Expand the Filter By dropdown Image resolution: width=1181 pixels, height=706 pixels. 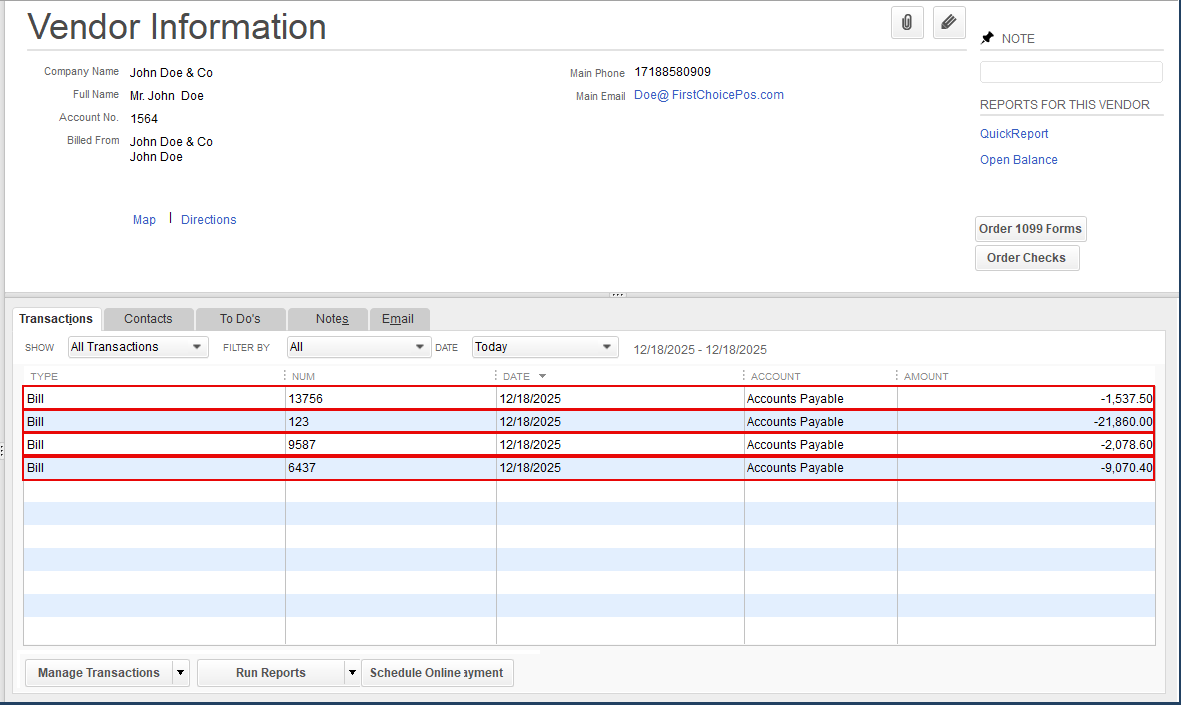[x=358, y=347]
